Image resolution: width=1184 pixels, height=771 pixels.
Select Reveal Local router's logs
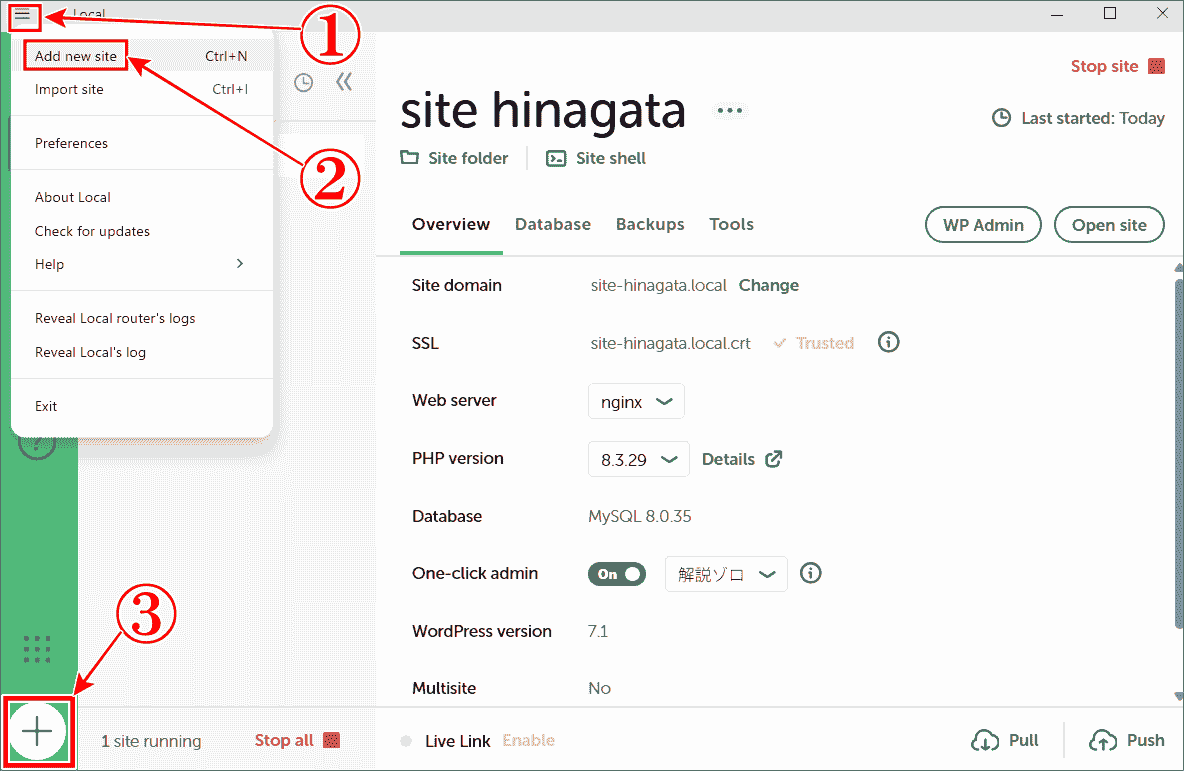(x=141, y=319)
